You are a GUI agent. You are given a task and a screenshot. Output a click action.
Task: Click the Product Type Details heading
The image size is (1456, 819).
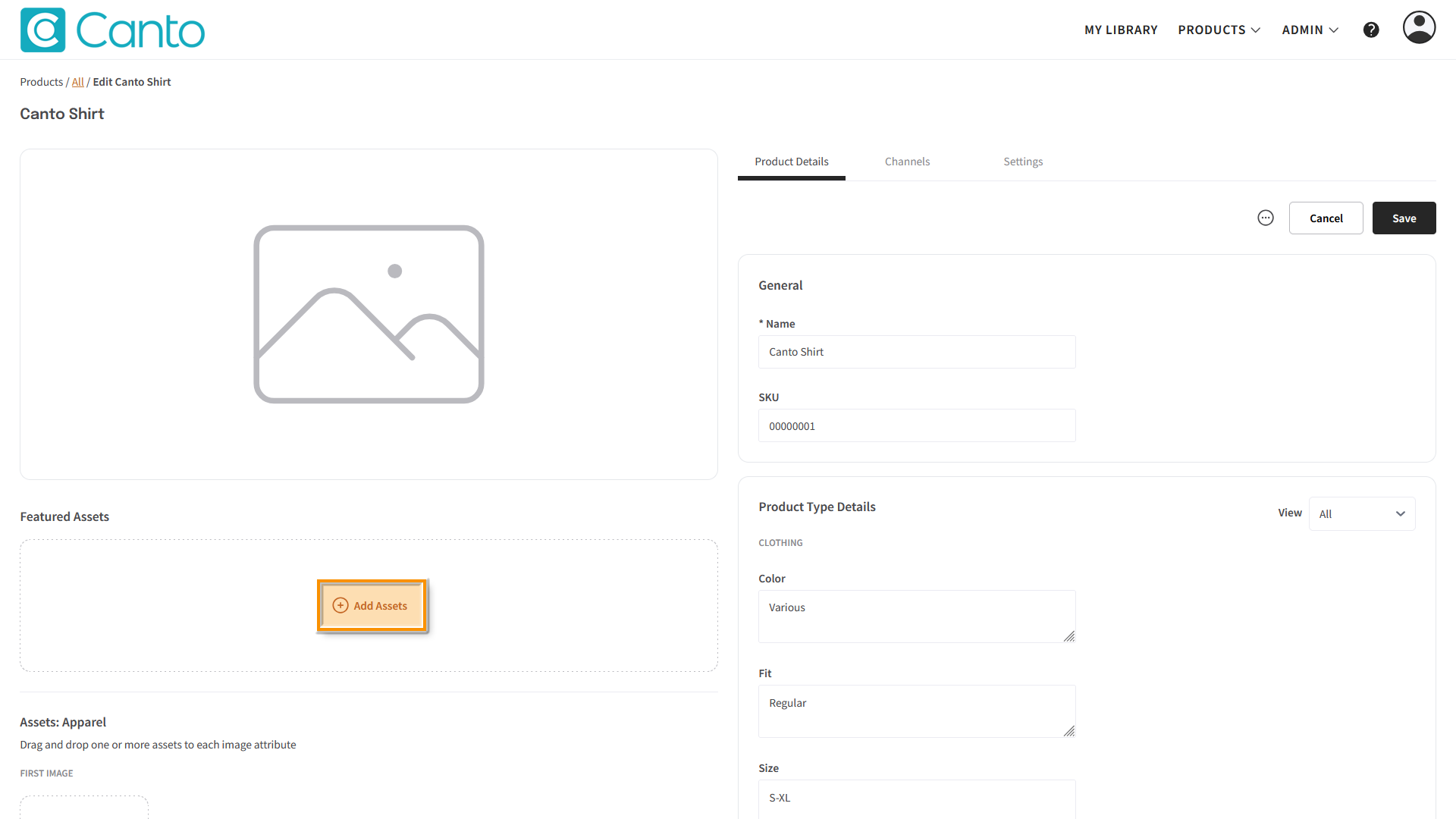817,507
